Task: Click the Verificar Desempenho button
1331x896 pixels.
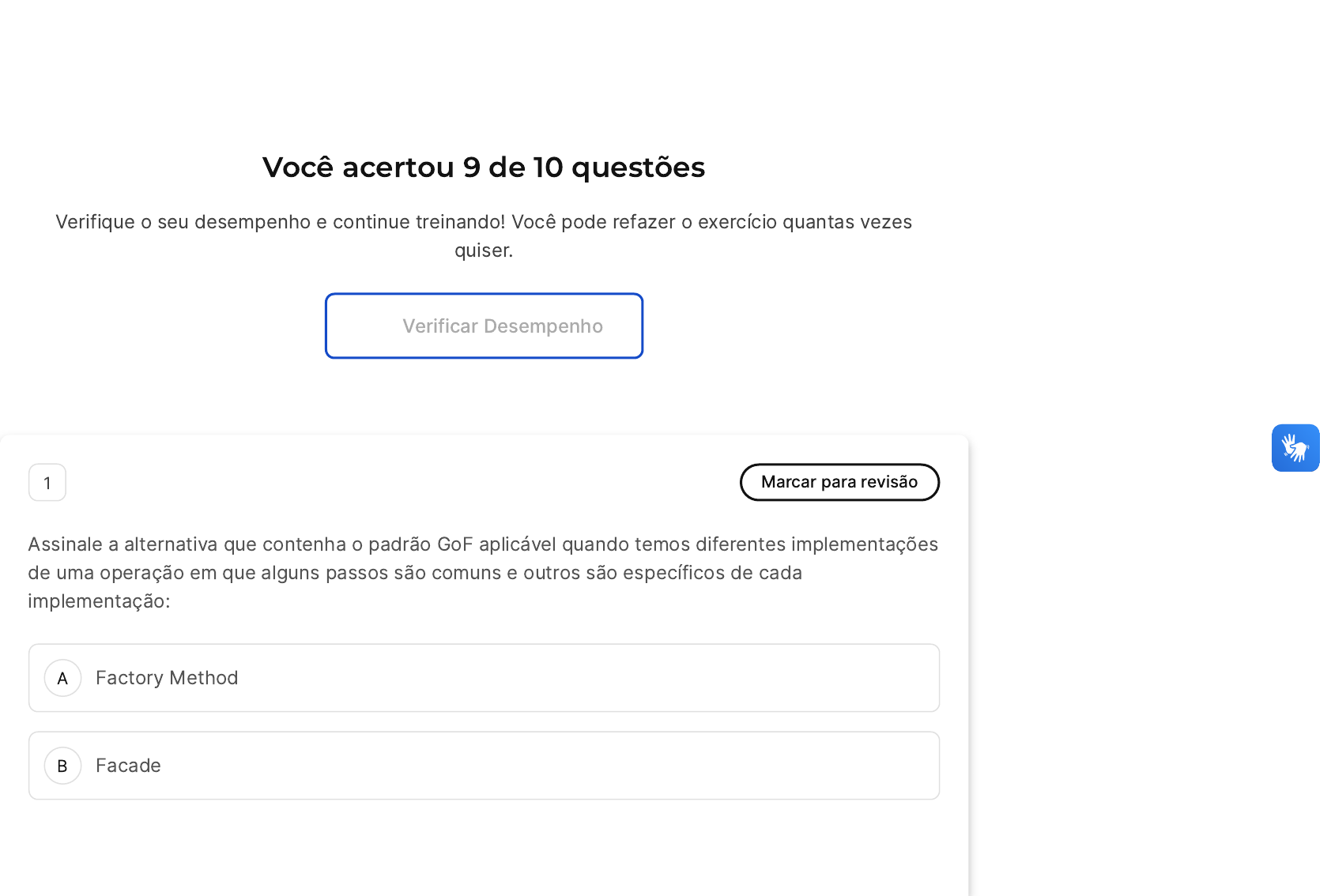Action: pos(484,326)
